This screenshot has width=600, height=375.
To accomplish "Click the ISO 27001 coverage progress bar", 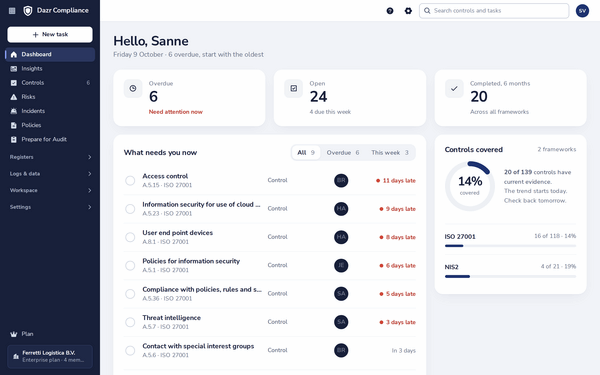I will [510, 246].
